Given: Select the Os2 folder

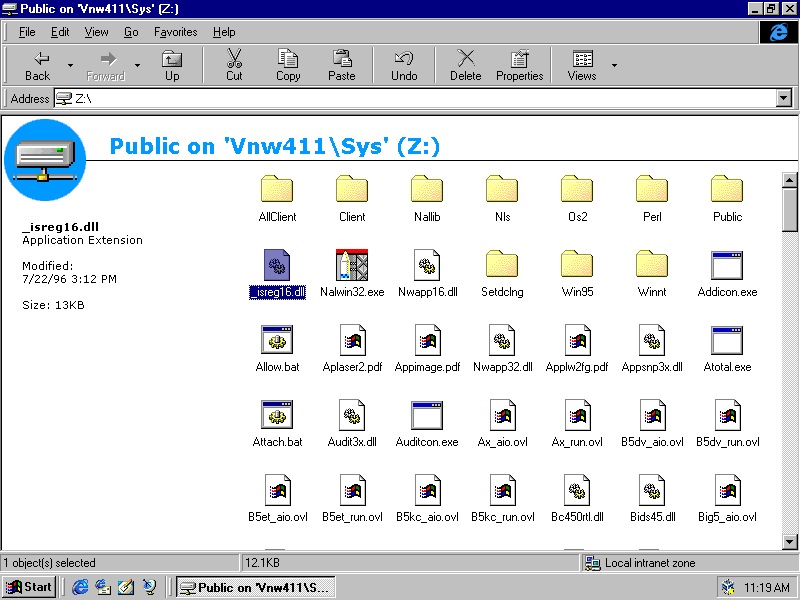Looking at the screenshot, I should (x=577, y=199).
